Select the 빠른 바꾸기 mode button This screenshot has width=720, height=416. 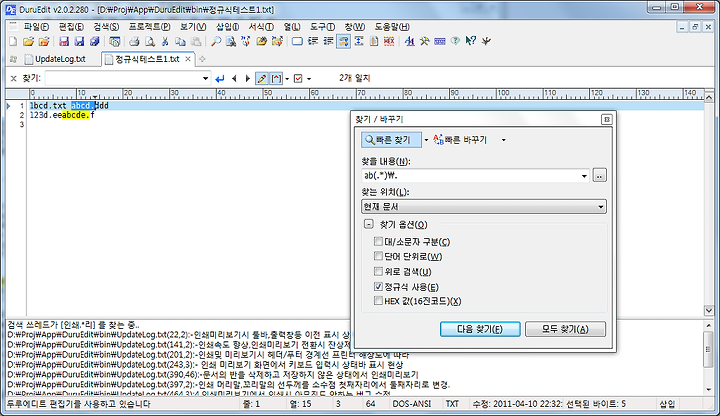pos(461,140)
